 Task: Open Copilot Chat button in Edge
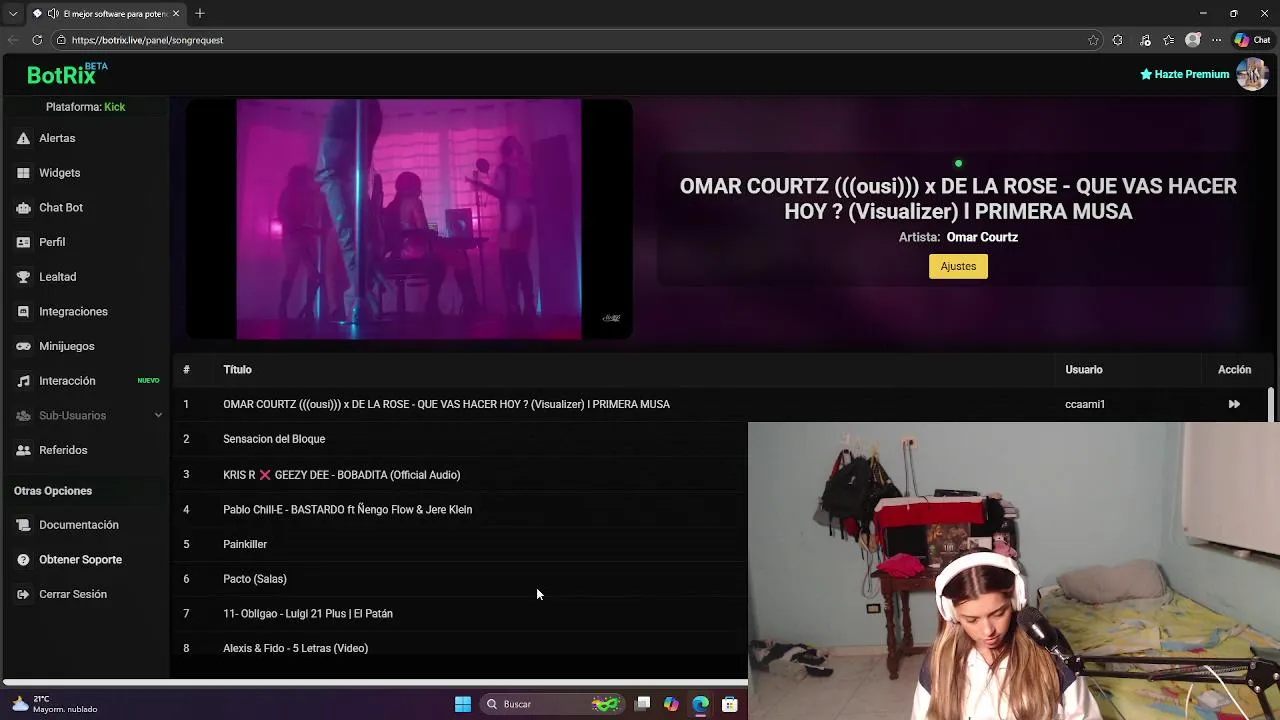[x=1252, y=40]
